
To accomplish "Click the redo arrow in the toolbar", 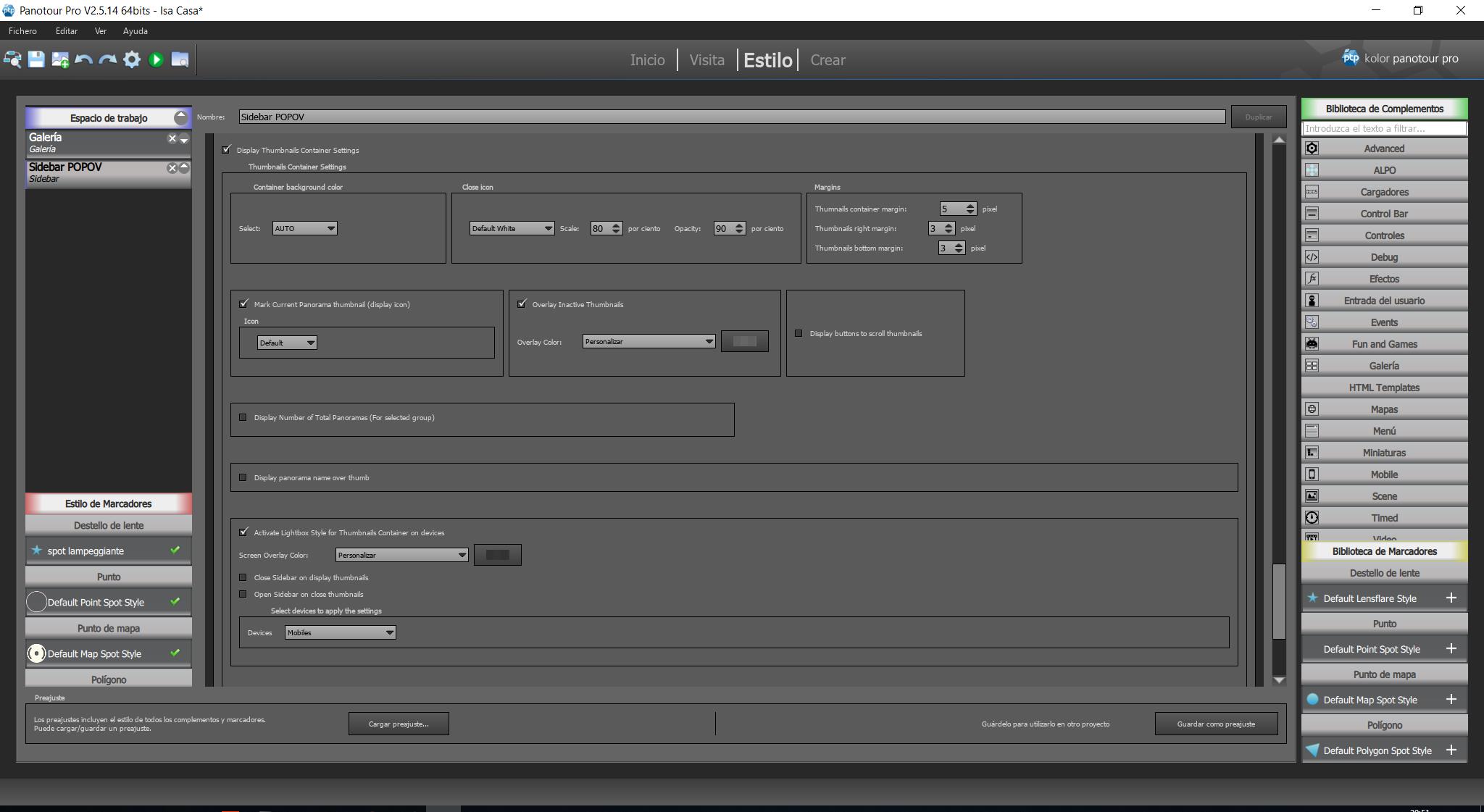I will 107,59.
